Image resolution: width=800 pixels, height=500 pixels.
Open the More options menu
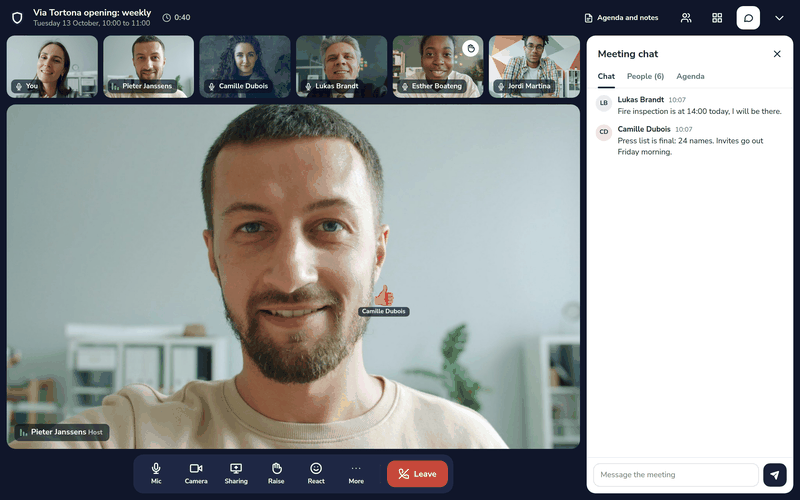point(356,473)
